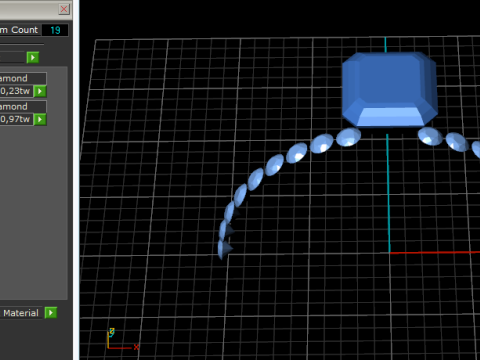Select the 0,97tw diamond weight field
This screenshot has height=360, width=480.
[x=16, y=119]
